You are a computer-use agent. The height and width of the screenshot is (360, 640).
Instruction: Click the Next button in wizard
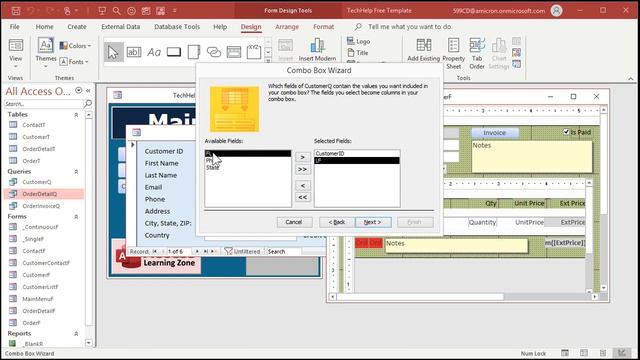[373, 222]
